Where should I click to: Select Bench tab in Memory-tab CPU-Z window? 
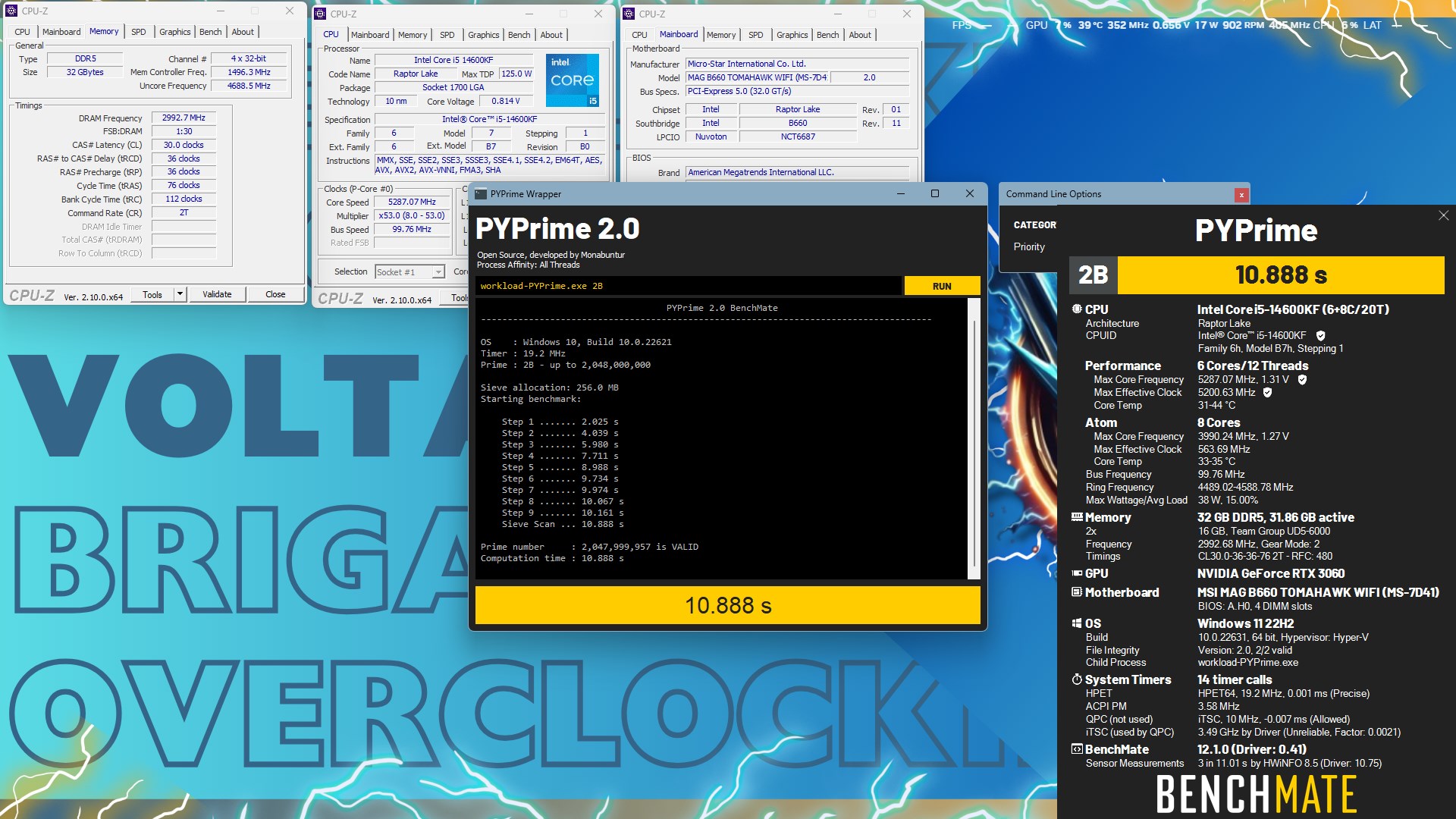(x=211, y=32)
